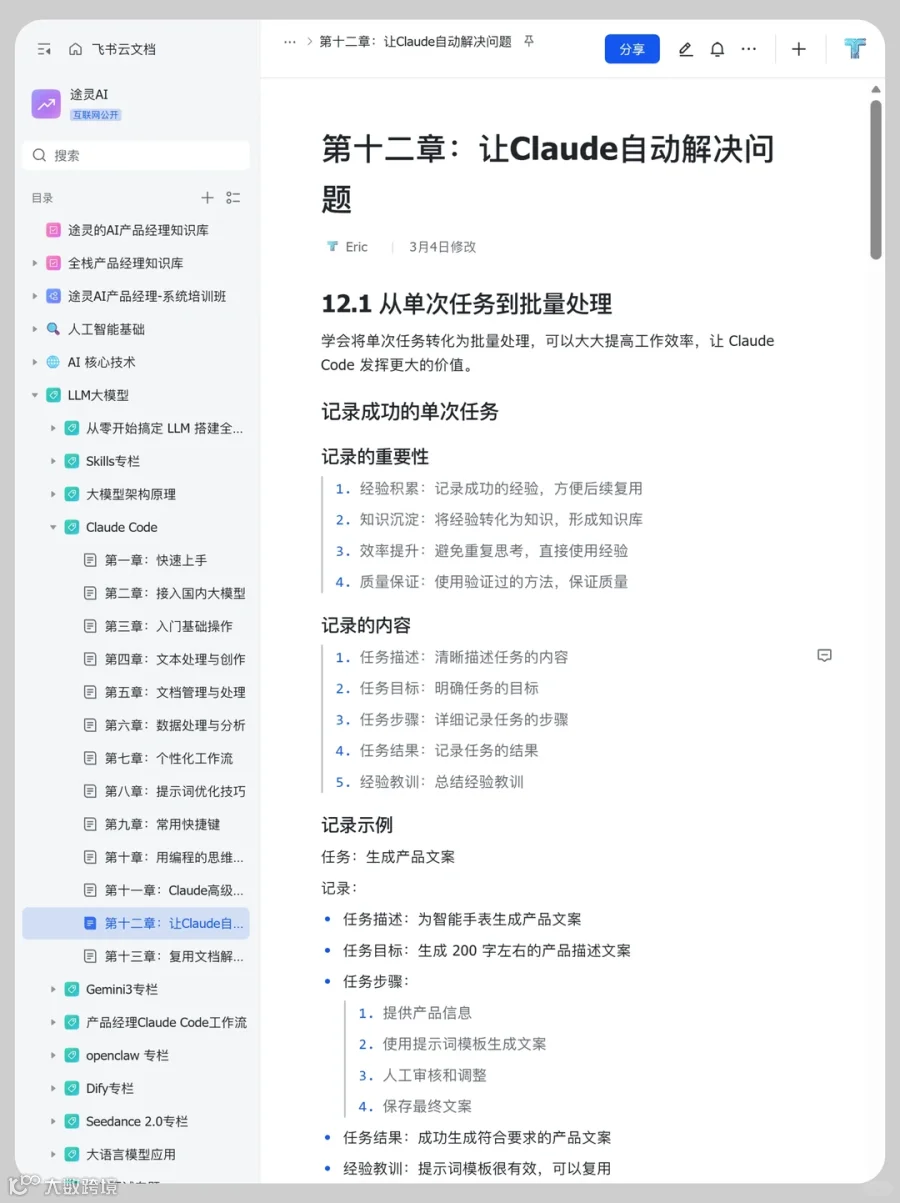Click the author avatar icon next to Eric
This screenshot has width=900, height=1203.
pyautogui.click(x=333, y=247)
